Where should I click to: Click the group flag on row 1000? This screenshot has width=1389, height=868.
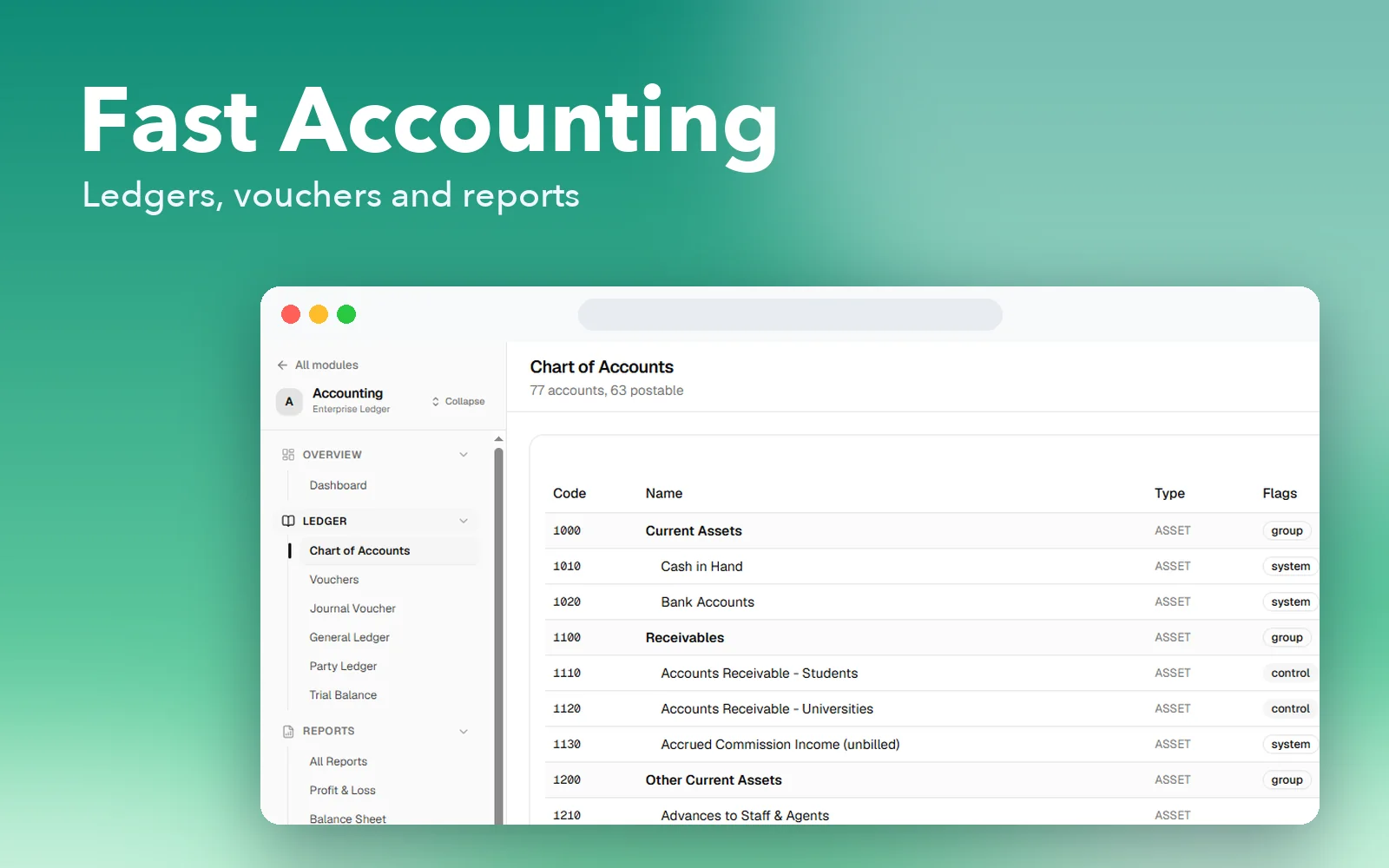(x=1287, y=531)
